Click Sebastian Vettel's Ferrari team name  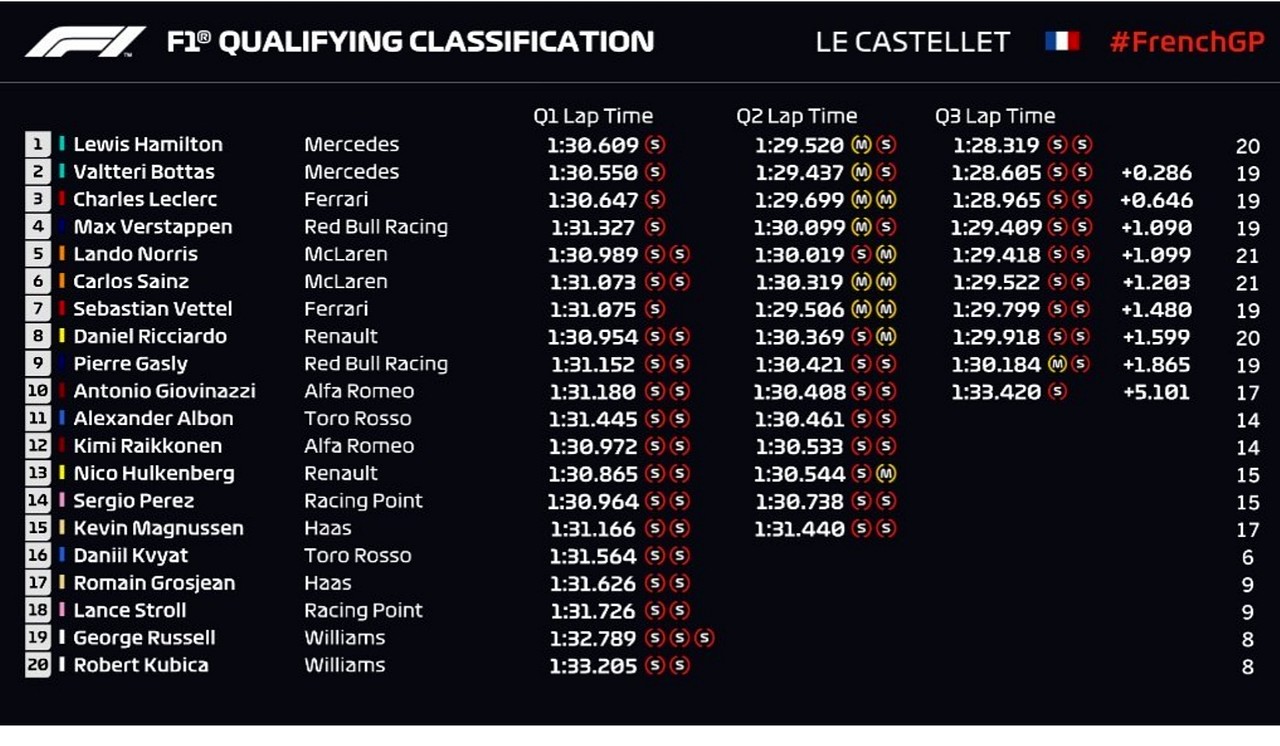[336, 309]
